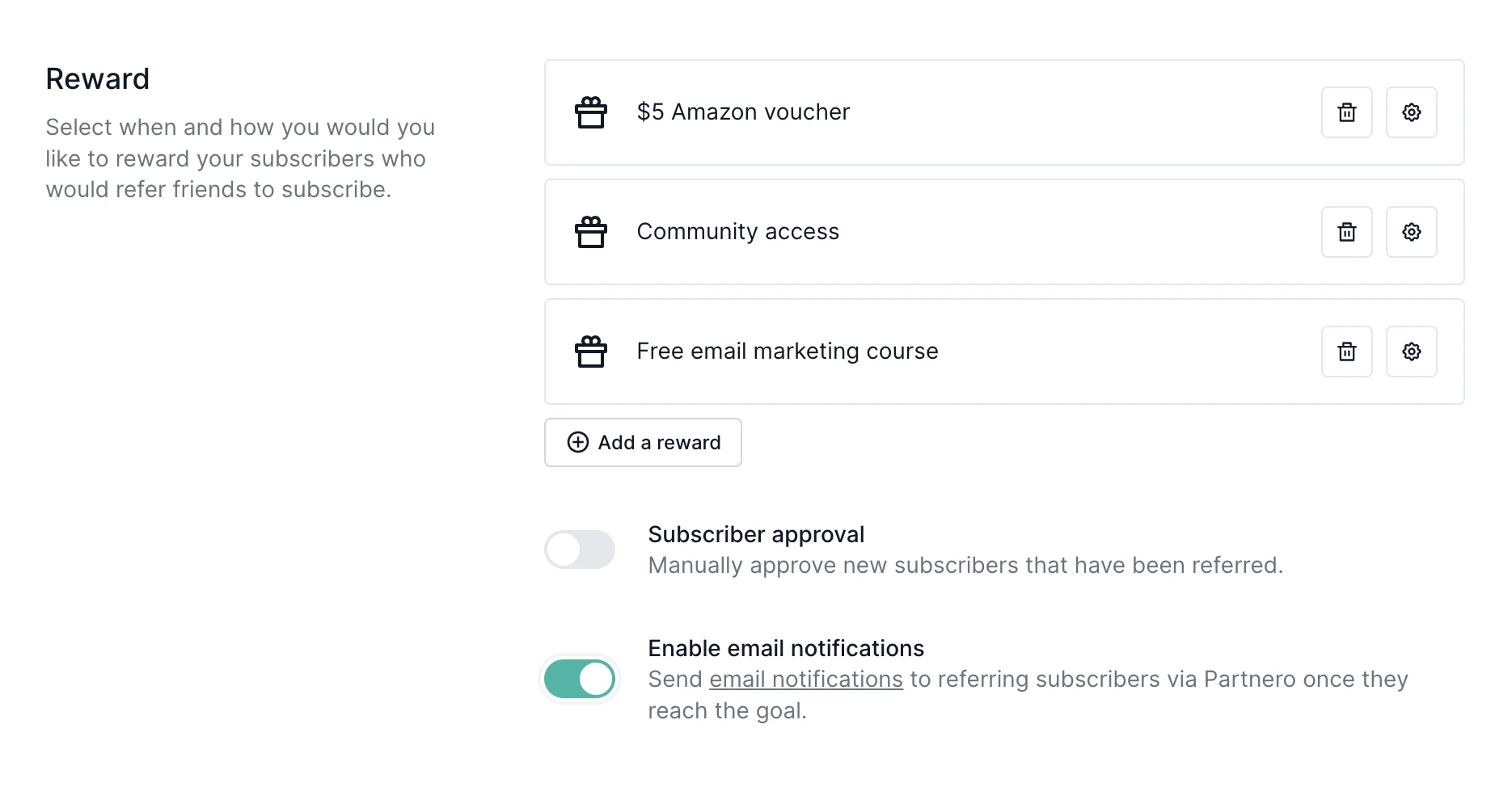Open settings for $5 Amazon voucher
Image resolution: width=1512 pixels, height=800 pixels.
[x=1411, y=112]
